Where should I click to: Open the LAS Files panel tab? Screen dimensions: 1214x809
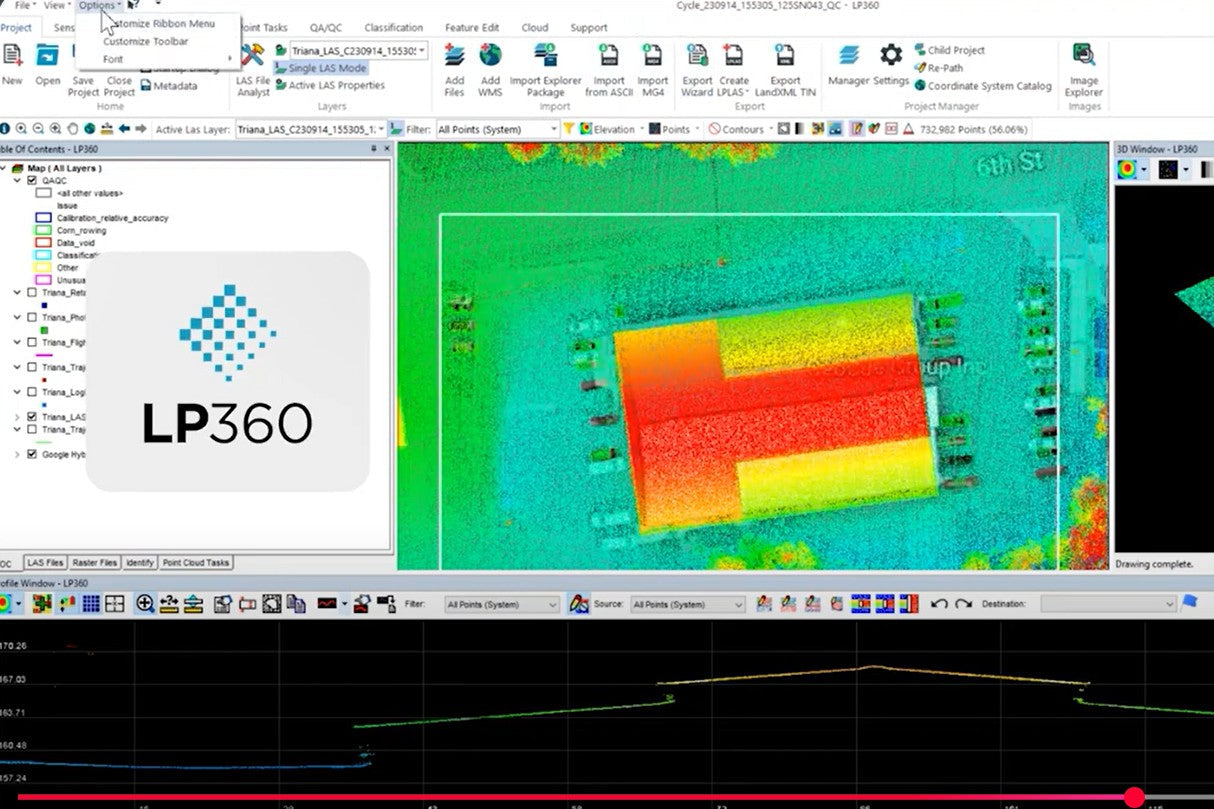(45, 563)
